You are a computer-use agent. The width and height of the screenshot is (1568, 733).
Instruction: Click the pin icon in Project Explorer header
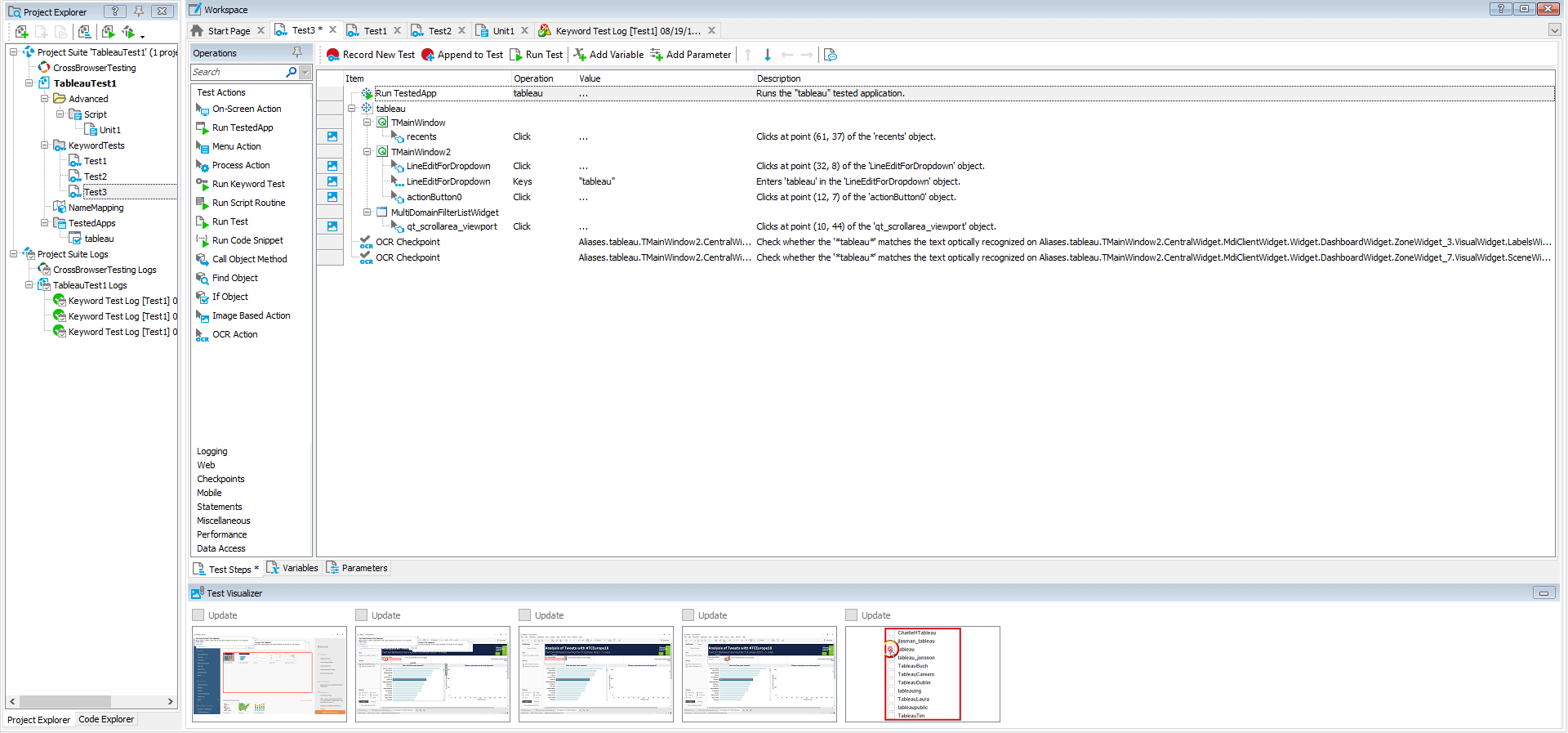[139, 11]
